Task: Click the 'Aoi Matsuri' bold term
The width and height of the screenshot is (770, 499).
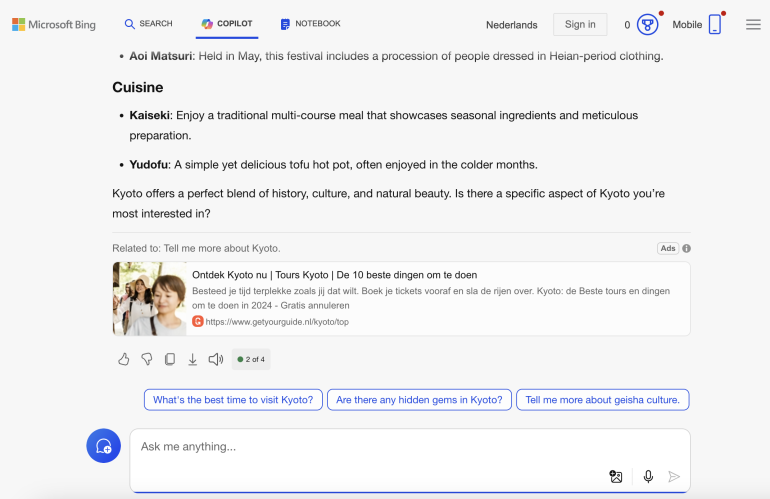Action: (x=161, y=56)
